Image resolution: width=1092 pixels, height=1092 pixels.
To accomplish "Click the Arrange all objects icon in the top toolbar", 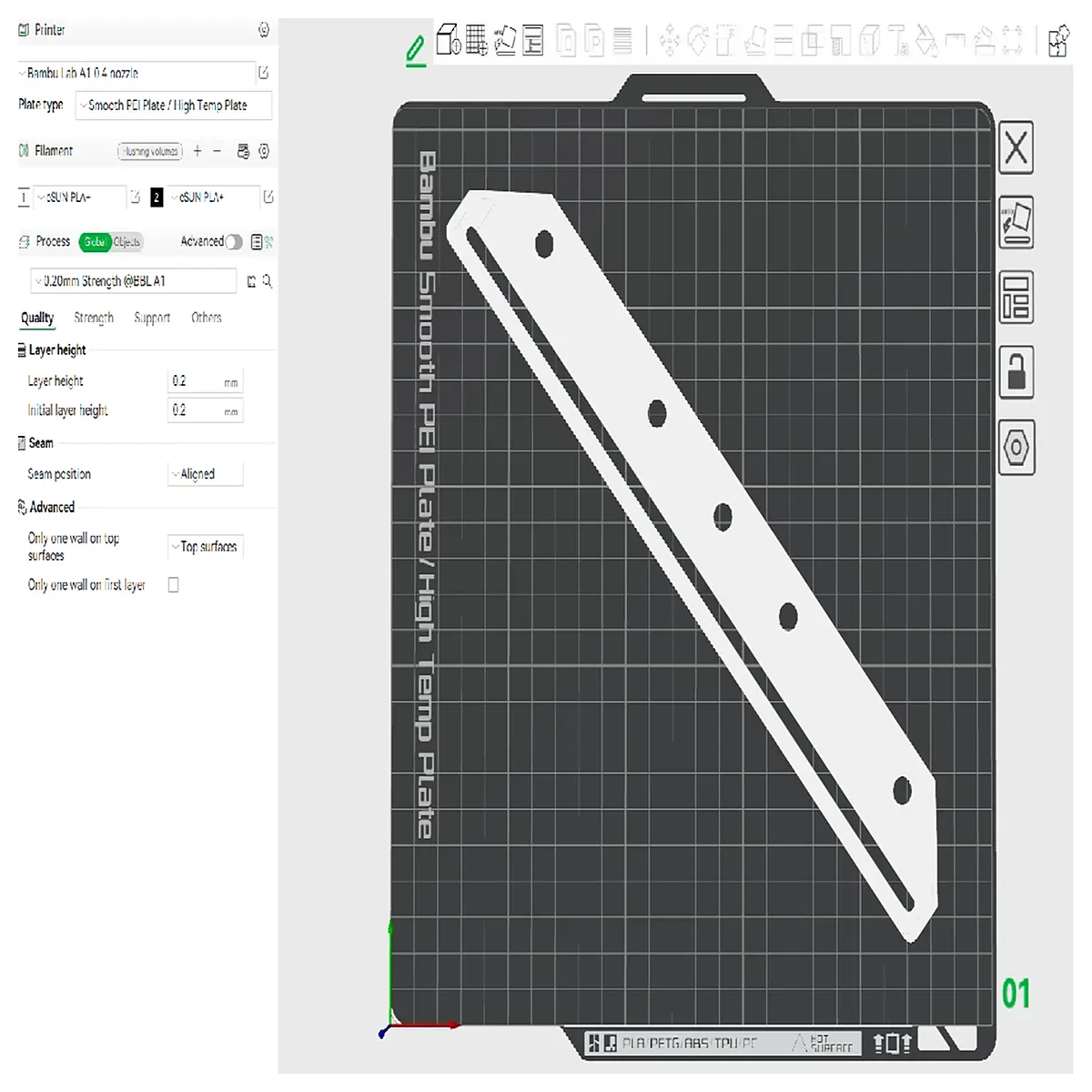I will [533, 41].
